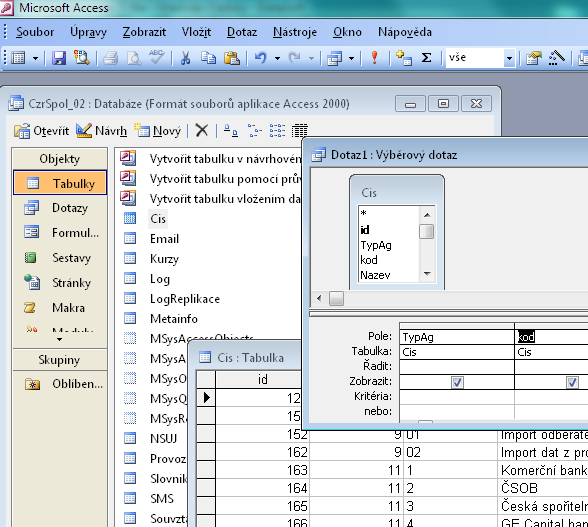The width and height of the screenshot is (588, 527).
Task: Open the Okno menu
Action: coord(347,32)
